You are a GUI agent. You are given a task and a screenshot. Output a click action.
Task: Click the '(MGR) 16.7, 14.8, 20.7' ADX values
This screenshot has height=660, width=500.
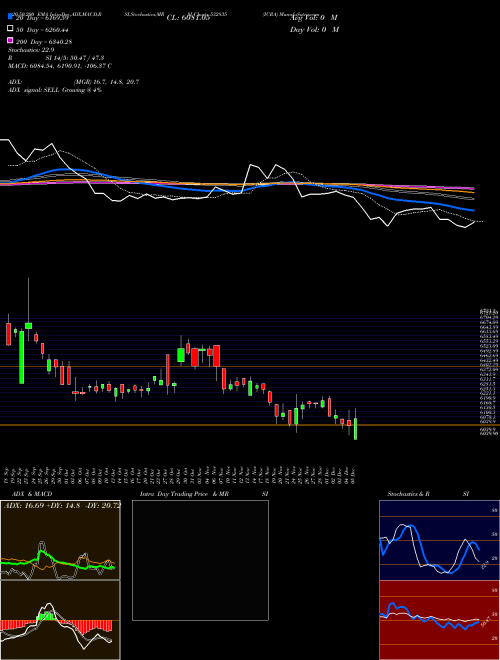[106, 82]
